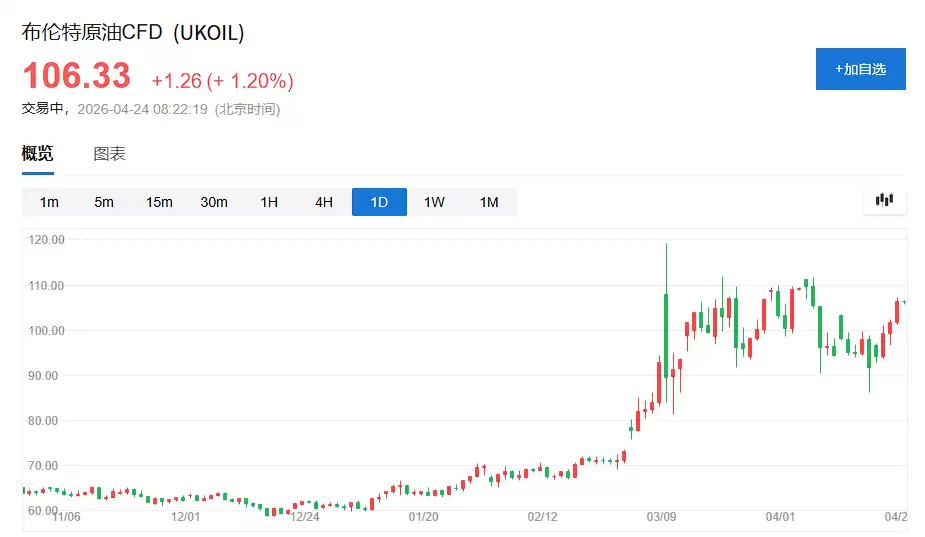Click the +1.26 (+1.20%) change value
The width and height of the screenshot is (925, 537).
222,81
